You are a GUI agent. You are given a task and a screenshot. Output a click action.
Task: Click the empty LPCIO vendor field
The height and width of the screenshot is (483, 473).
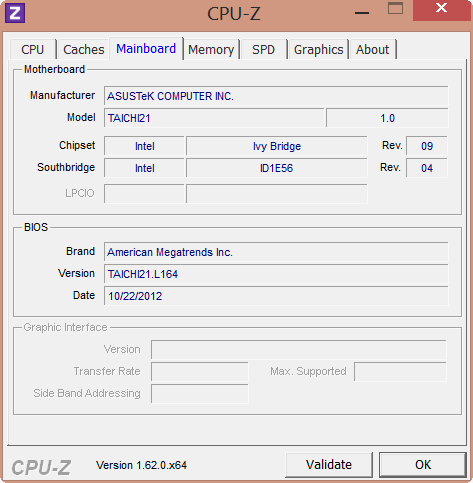point(144,193)
